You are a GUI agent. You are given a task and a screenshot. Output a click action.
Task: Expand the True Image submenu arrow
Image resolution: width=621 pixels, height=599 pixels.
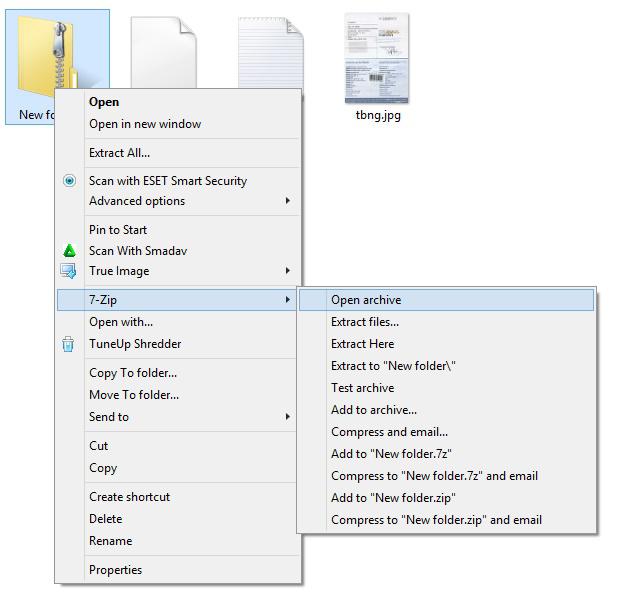point(288,271)
